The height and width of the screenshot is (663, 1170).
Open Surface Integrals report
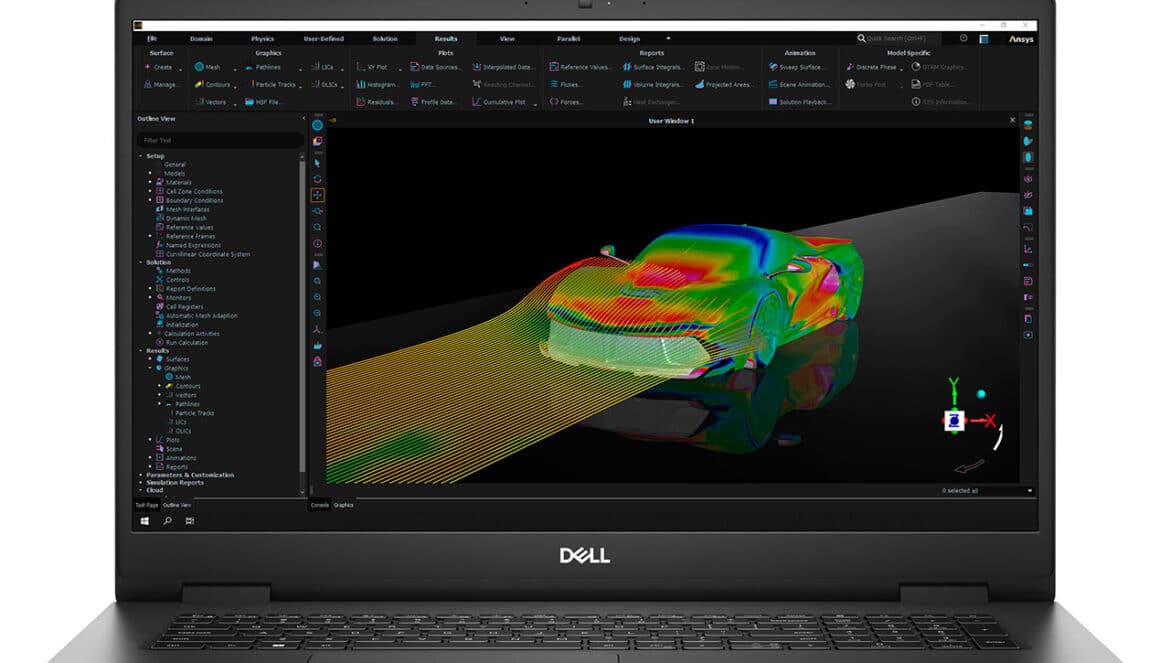coord(652,67)
